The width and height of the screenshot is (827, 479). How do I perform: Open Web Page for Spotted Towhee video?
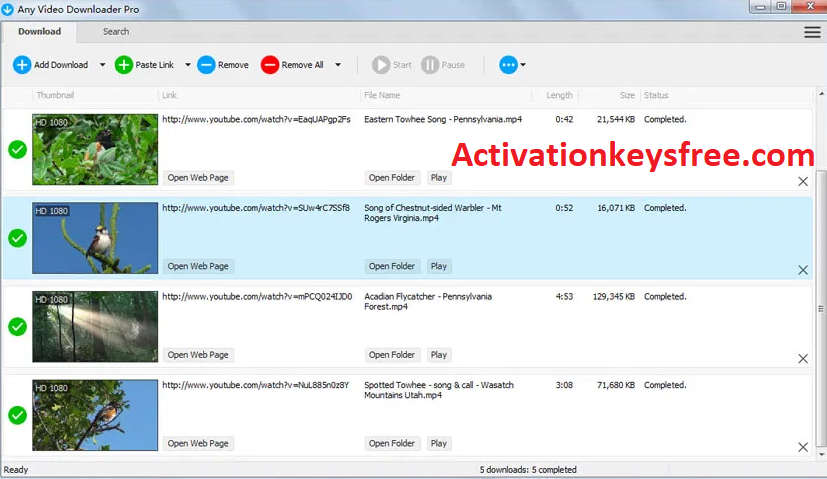point(198,444)
